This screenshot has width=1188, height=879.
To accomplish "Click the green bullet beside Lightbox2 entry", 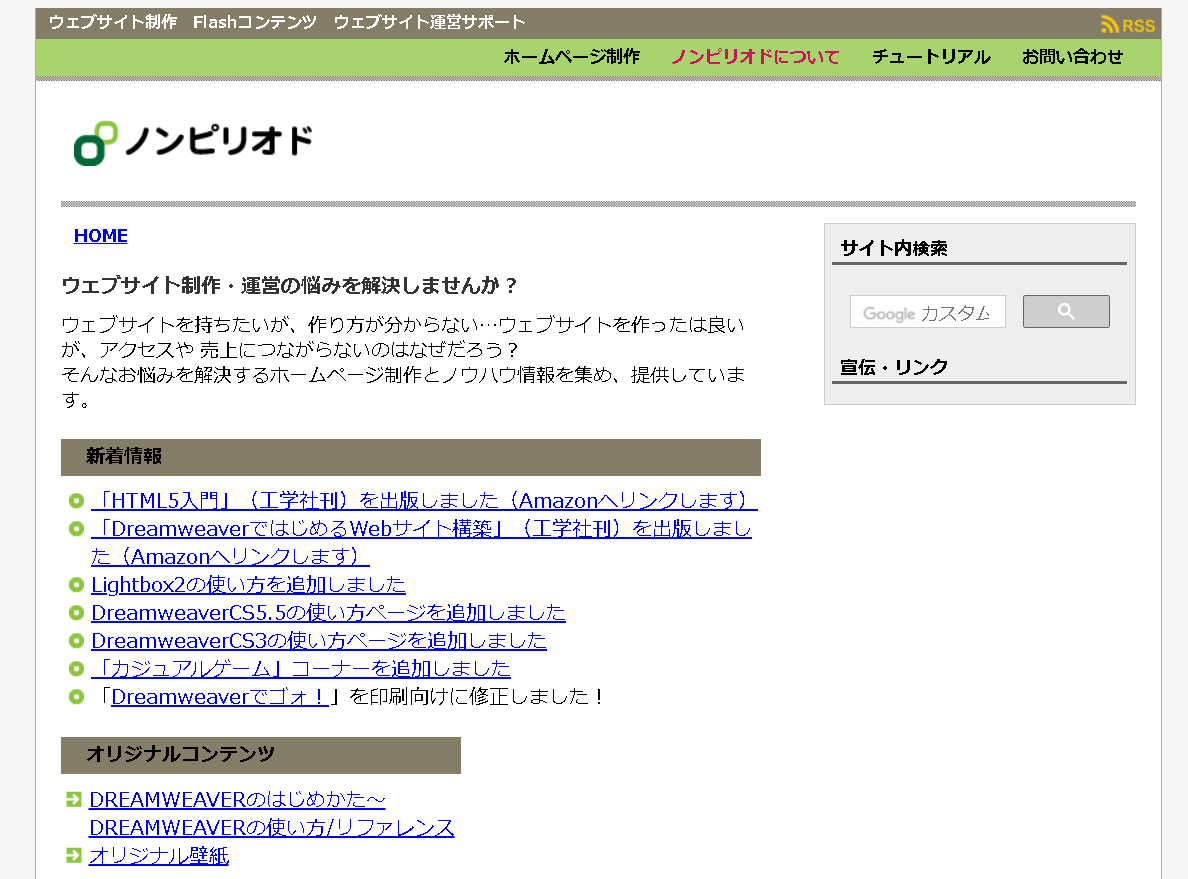I will pos(76,585).
